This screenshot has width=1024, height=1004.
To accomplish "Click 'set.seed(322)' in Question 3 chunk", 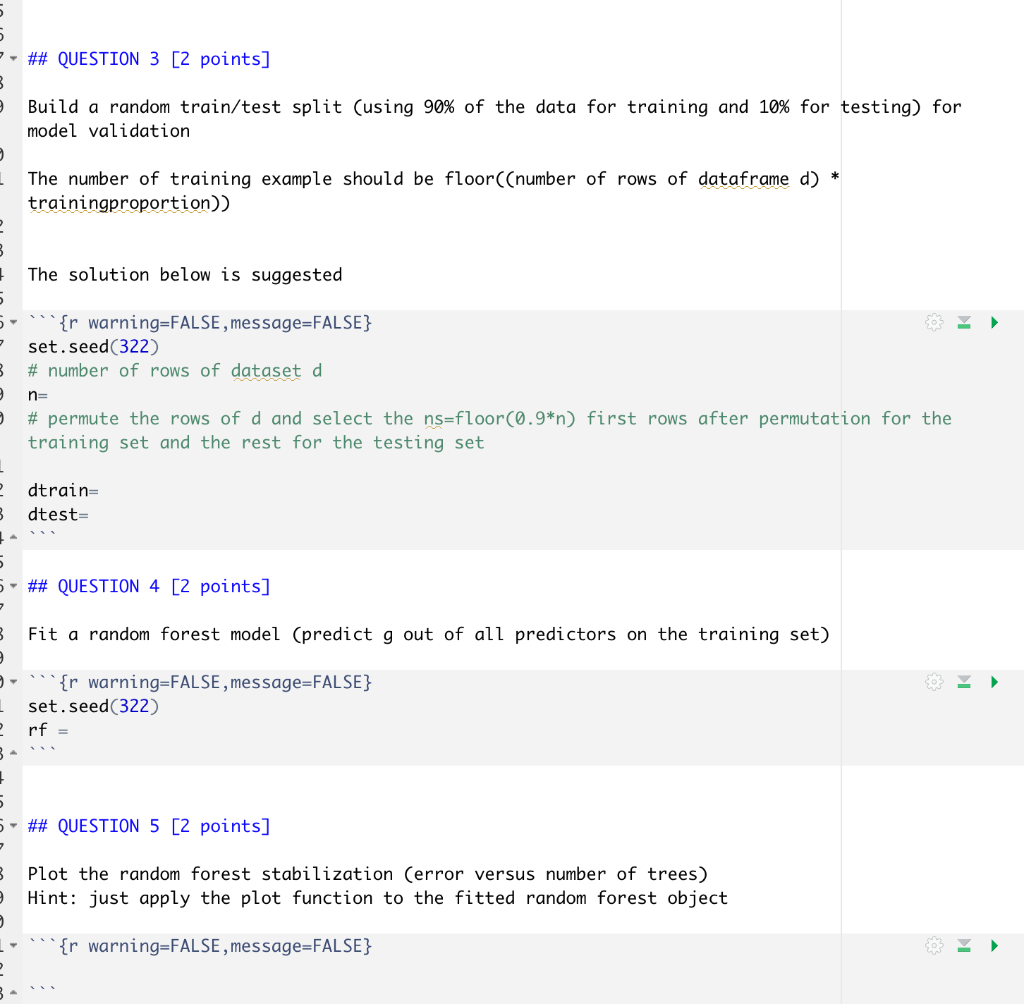I will pyautogui.click(x=93, y=346).
